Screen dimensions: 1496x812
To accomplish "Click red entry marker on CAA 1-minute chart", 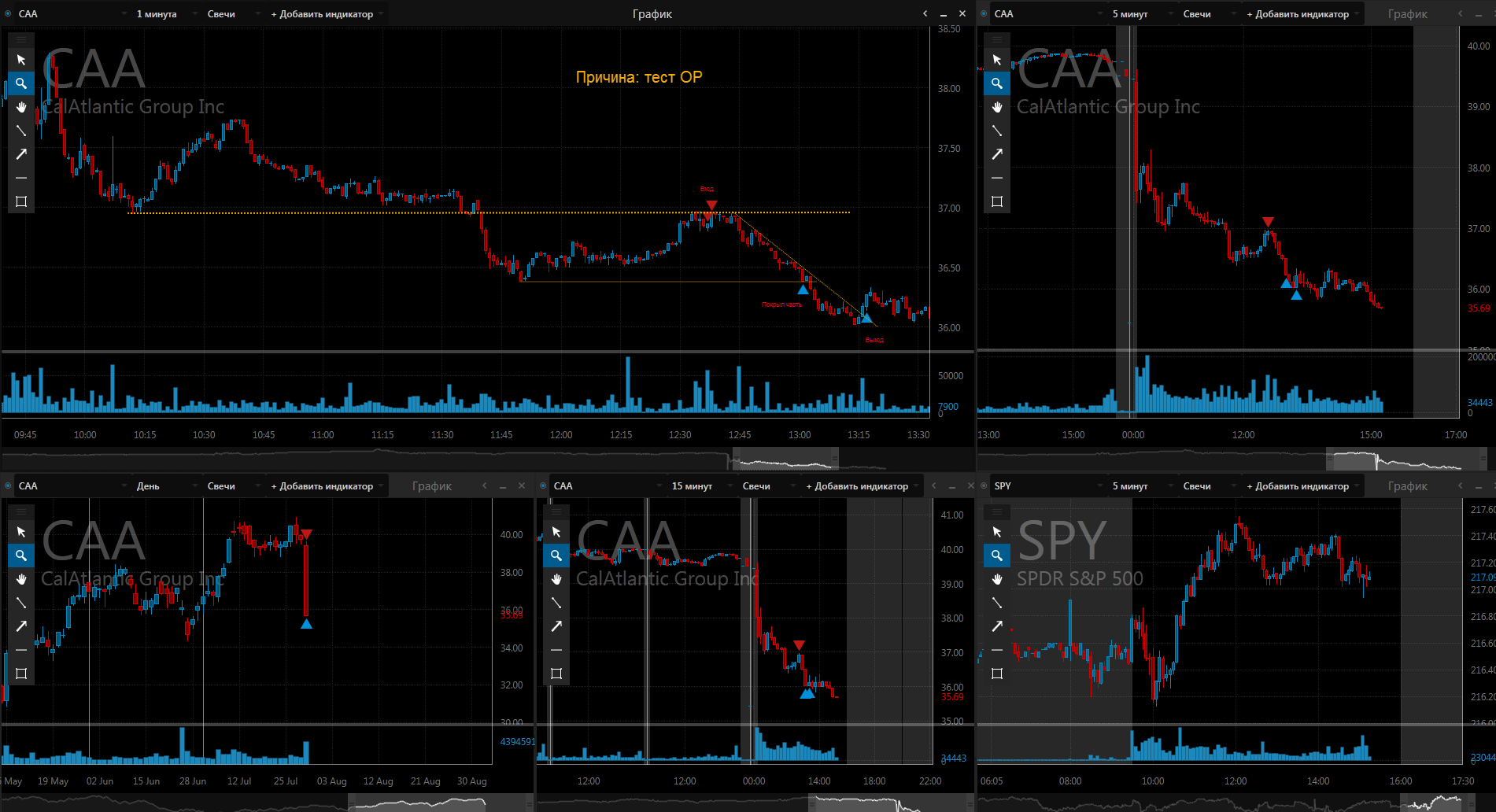I will [711, 205].
